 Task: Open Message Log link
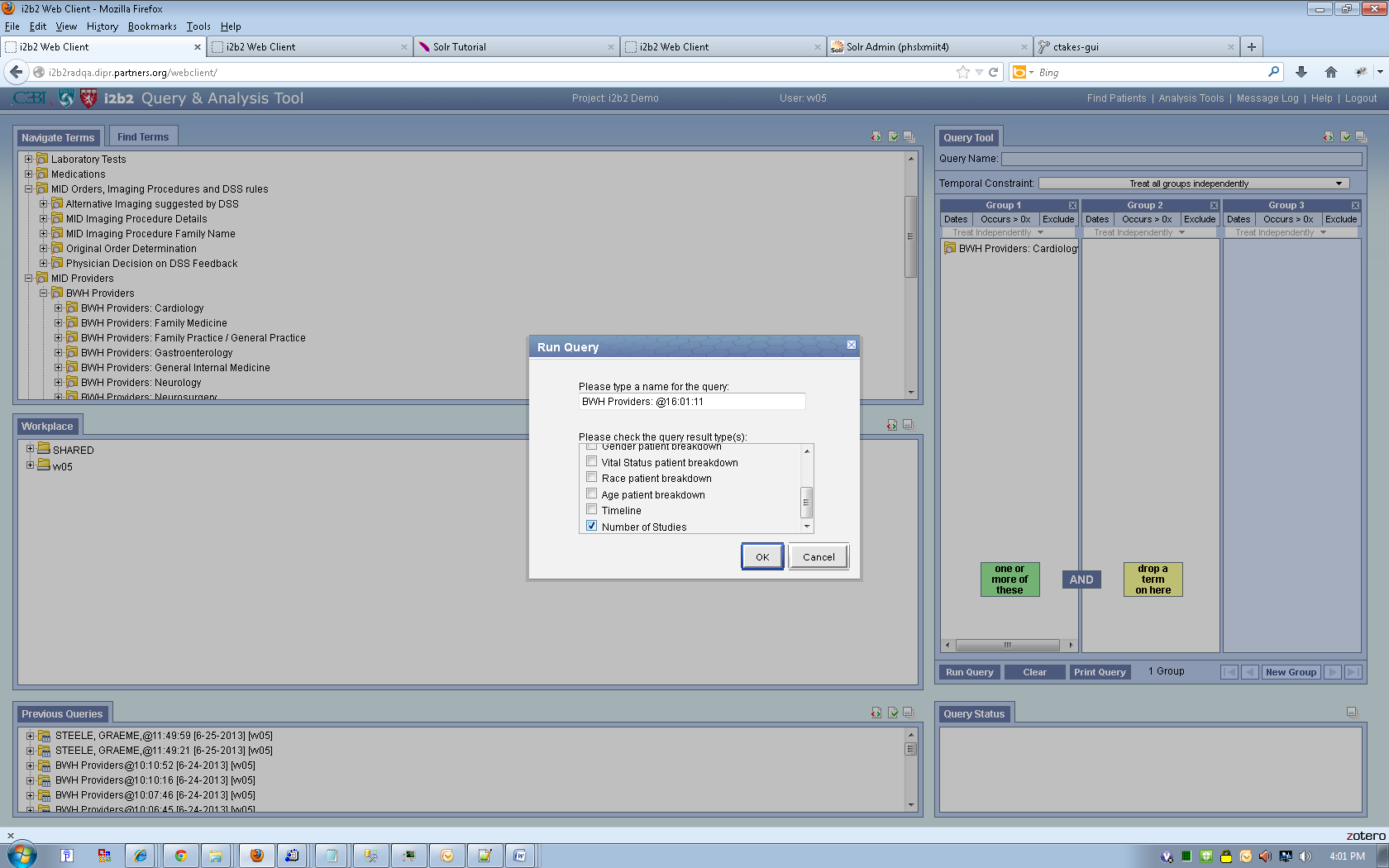pyautogui.click(x=1267, y=98)
